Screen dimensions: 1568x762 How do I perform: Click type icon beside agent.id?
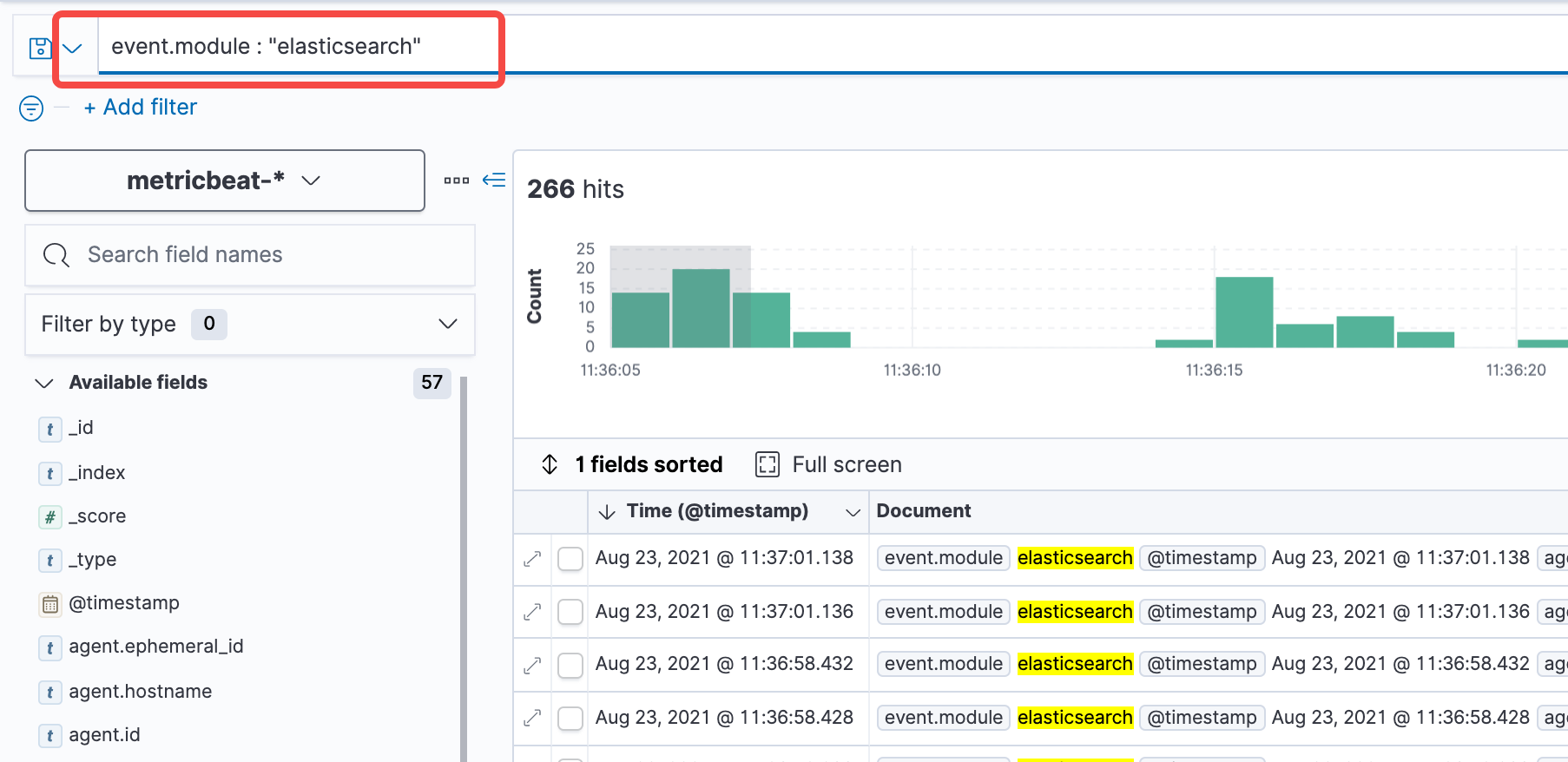pos(49,736)
